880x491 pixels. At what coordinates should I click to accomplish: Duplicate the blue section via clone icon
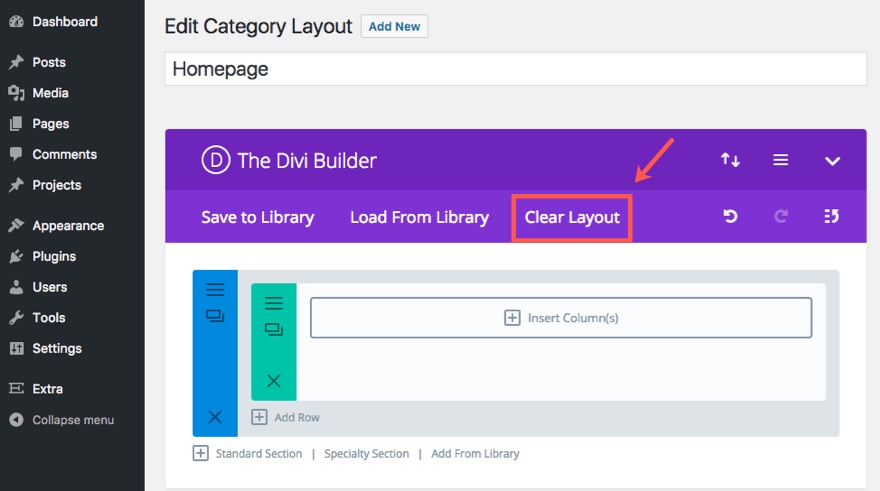point(215,316)
